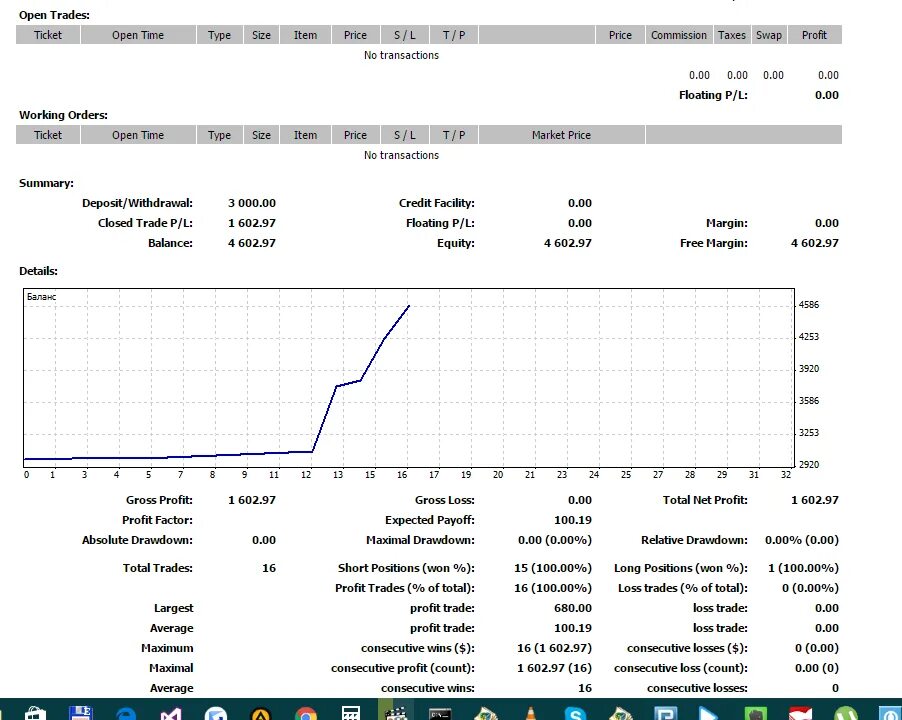Open Skype from the taskbar

[575, 712]
